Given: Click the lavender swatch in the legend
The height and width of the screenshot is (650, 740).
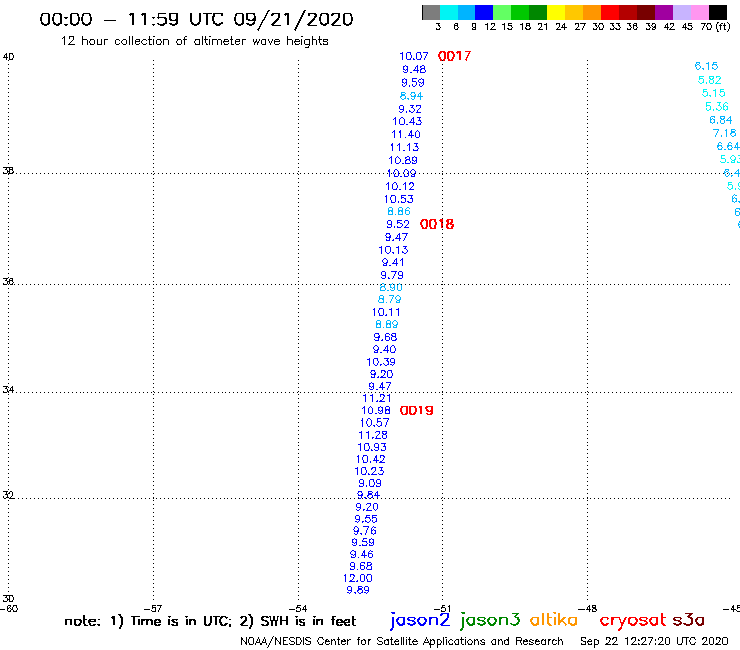Looking at the screenshot, I should point(681,12).
